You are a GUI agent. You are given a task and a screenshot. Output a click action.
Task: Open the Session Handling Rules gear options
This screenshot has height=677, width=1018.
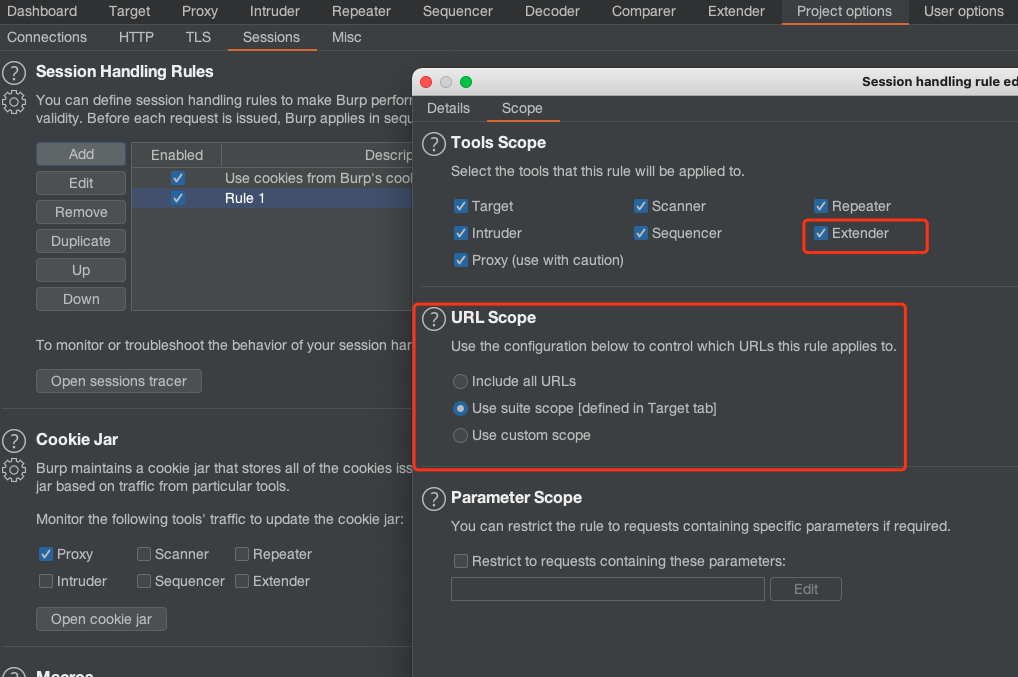(x=14, y=101)
